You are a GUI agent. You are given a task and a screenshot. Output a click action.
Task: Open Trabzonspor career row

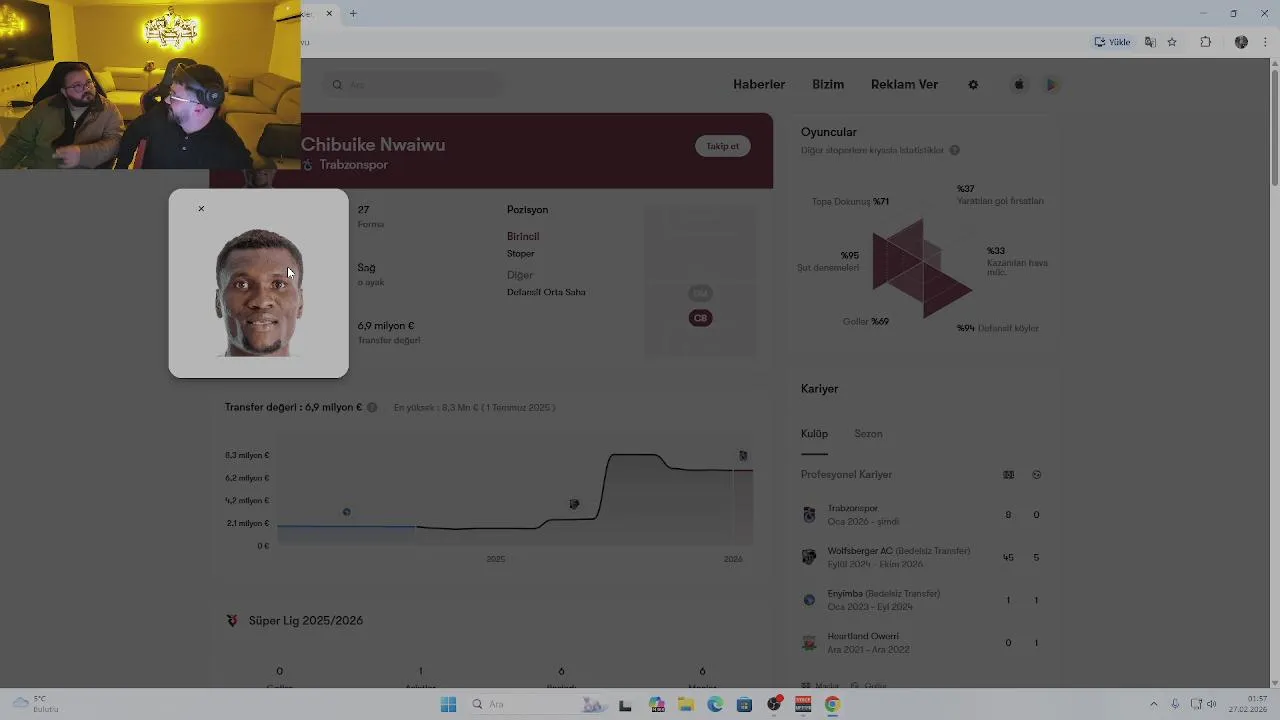tap(924, 515)
